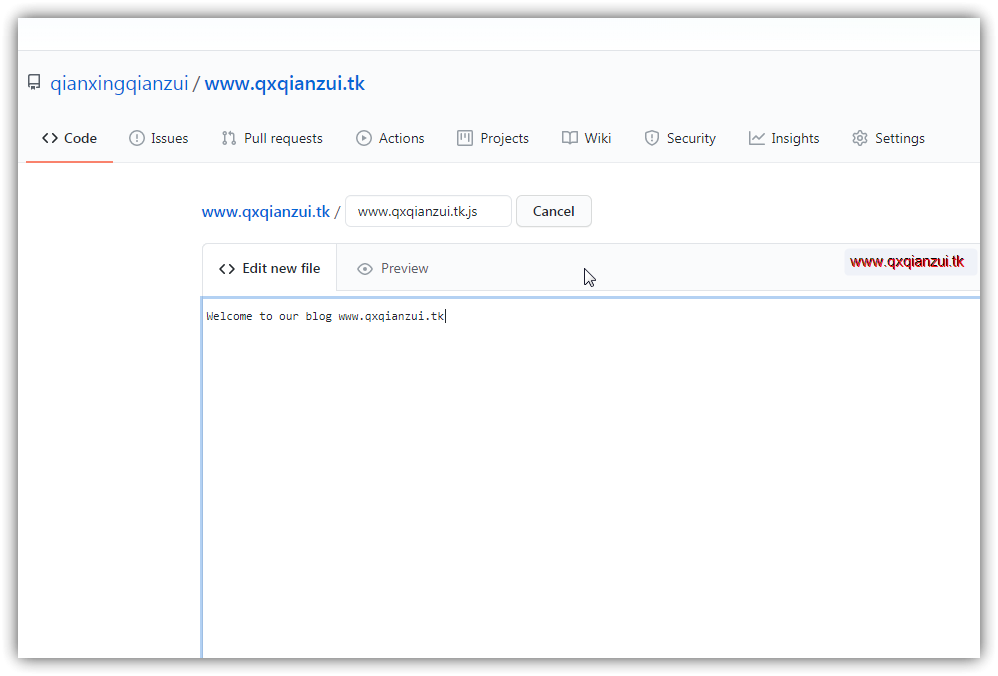The image size is (998, 676).
Task: Click the eye icon on the Preview tab
Action: click(x=364, y=268)
